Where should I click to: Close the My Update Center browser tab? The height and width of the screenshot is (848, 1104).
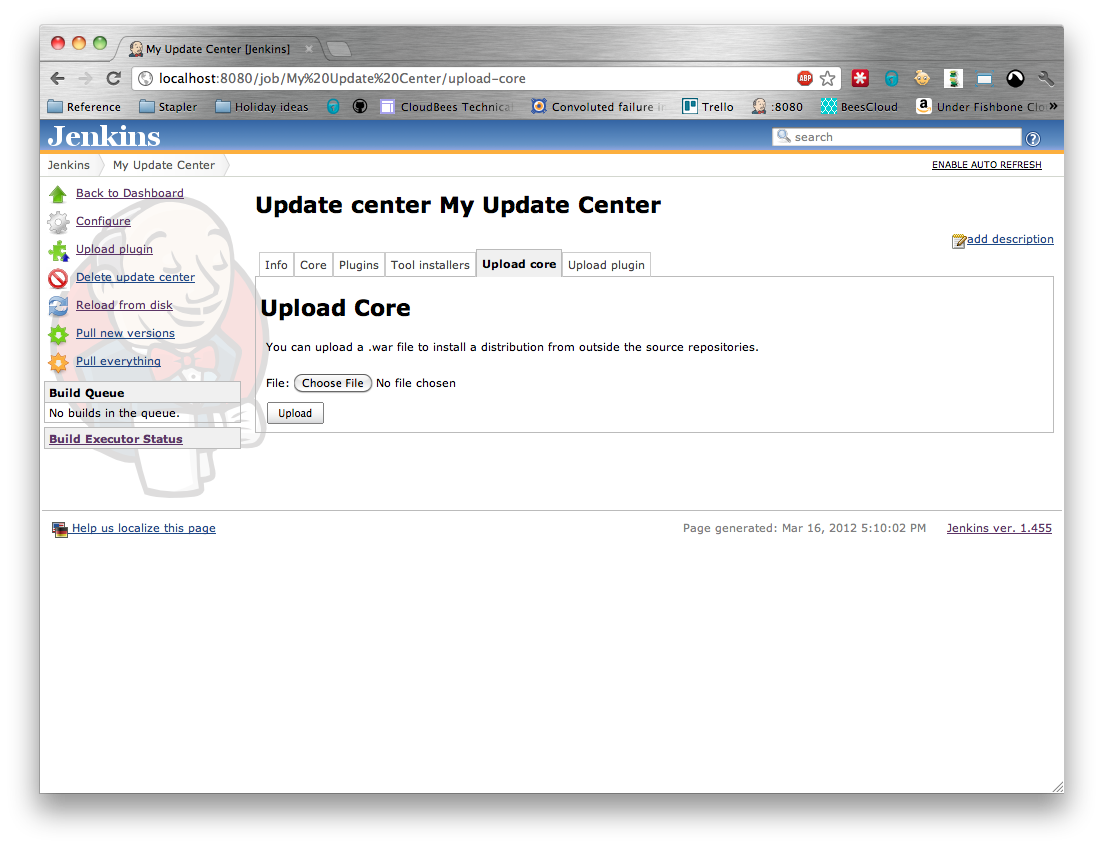click(308, 49)
